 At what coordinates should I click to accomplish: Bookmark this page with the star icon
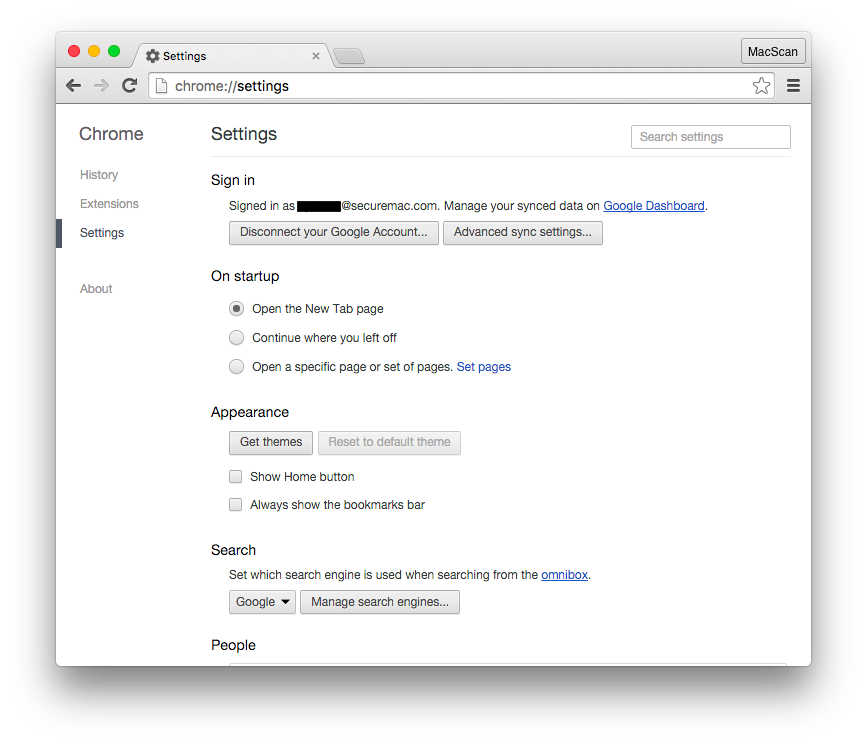[761, 86]
